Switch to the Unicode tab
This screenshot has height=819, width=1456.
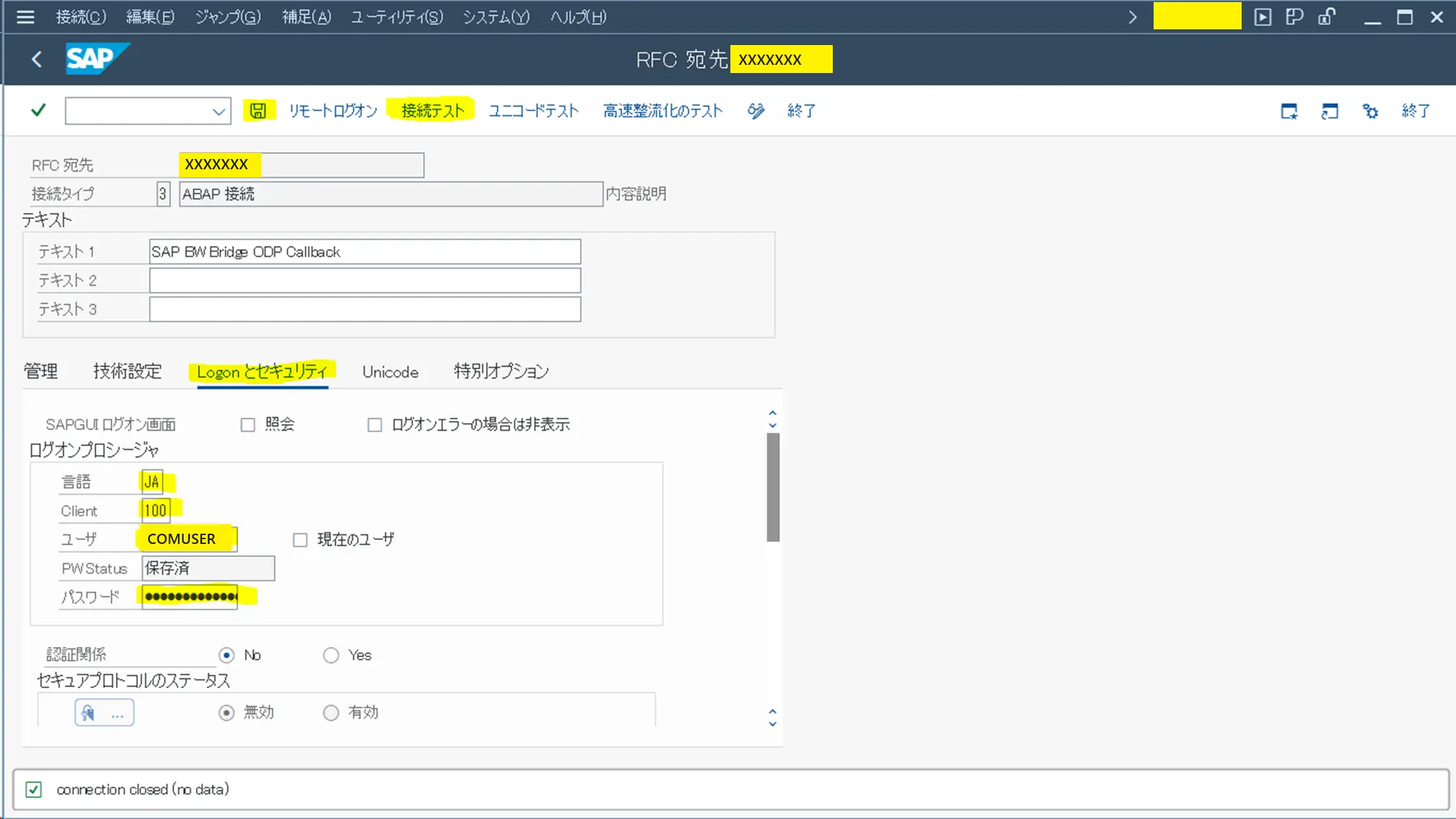tap(390, 372)
